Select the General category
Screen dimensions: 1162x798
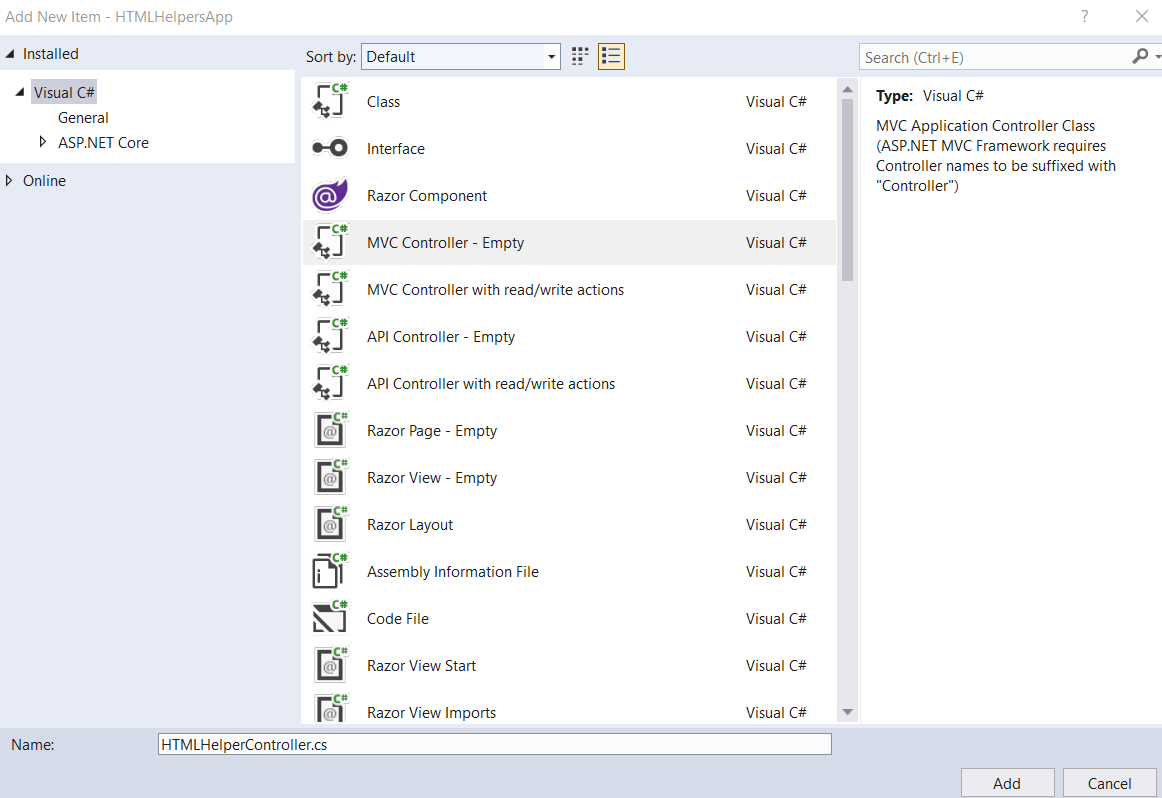[83, 118]
